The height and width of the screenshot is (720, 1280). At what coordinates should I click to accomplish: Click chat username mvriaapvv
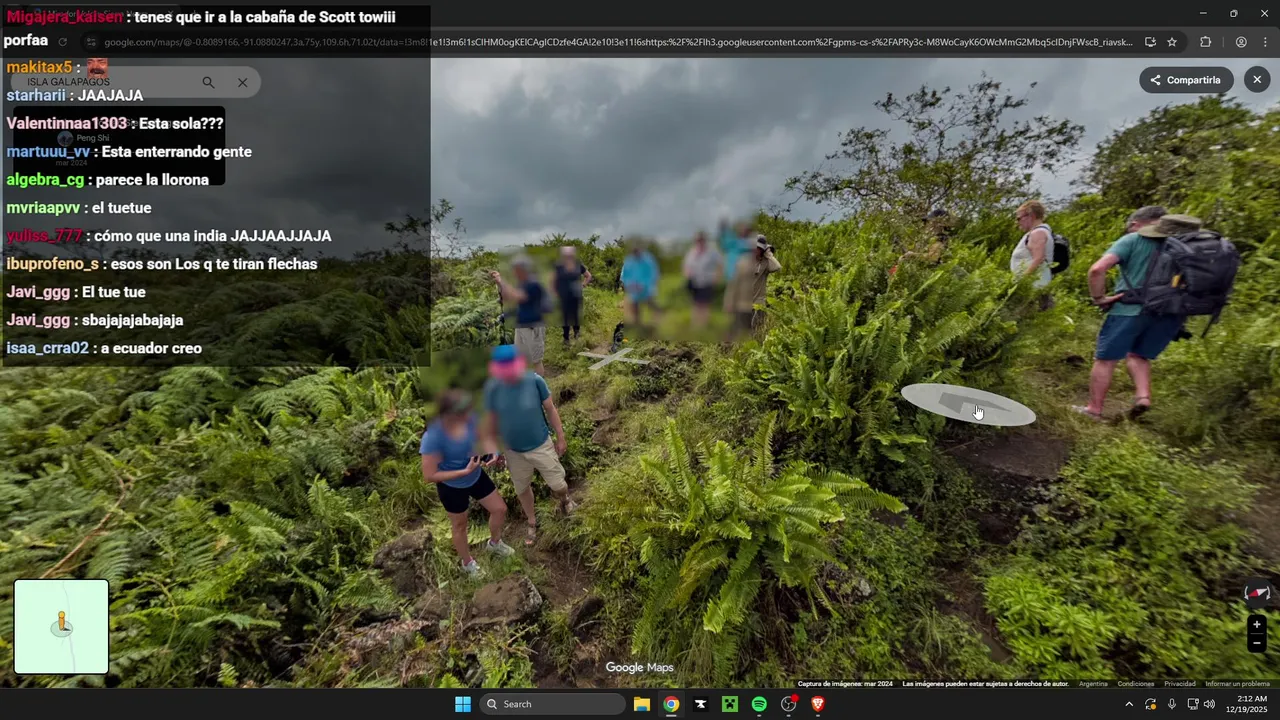[x=43, y=208]
